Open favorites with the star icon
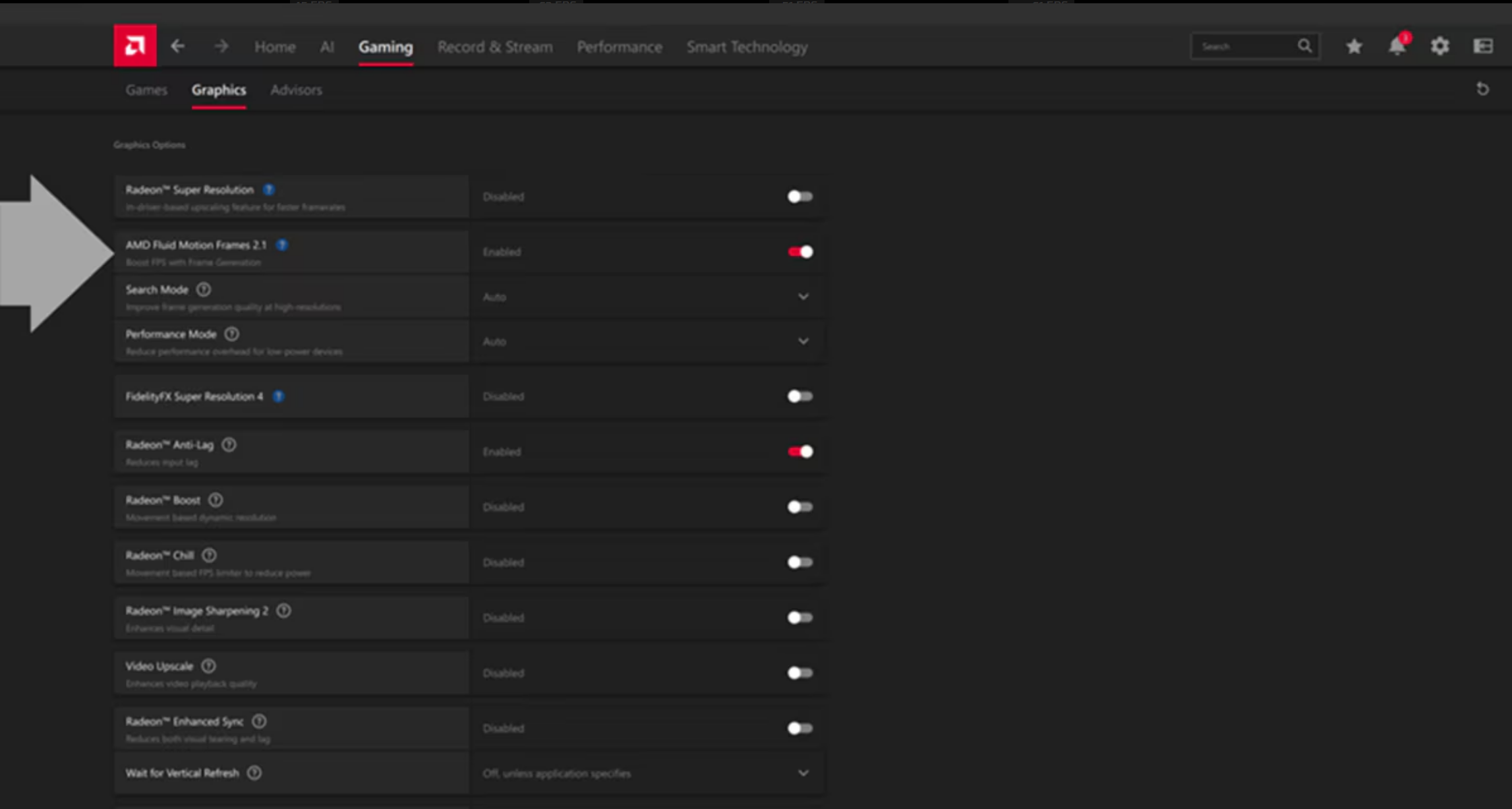Screen dimensions: 1512x809 1354,46
